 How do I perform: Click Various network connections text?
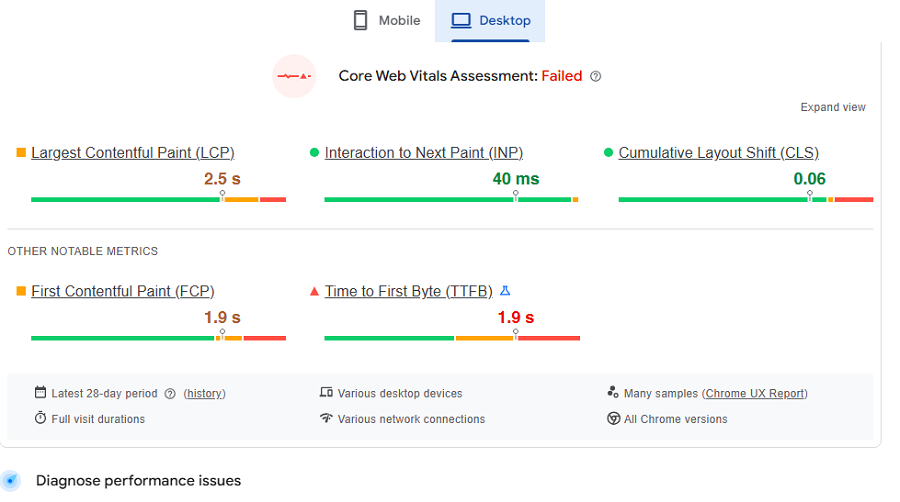[412, 419]
